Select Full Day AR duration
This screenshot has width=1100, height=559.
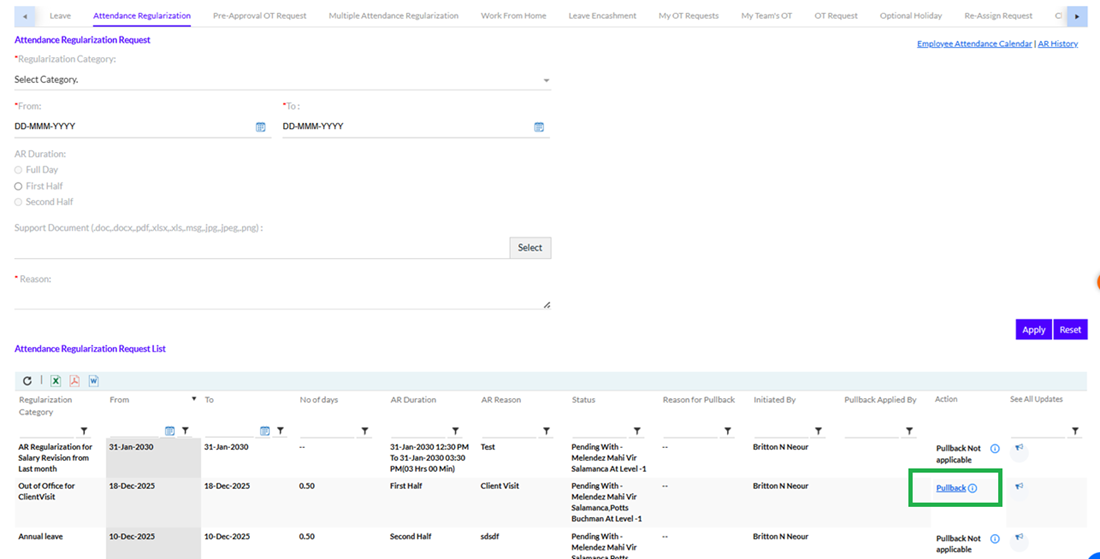point(18,170)
